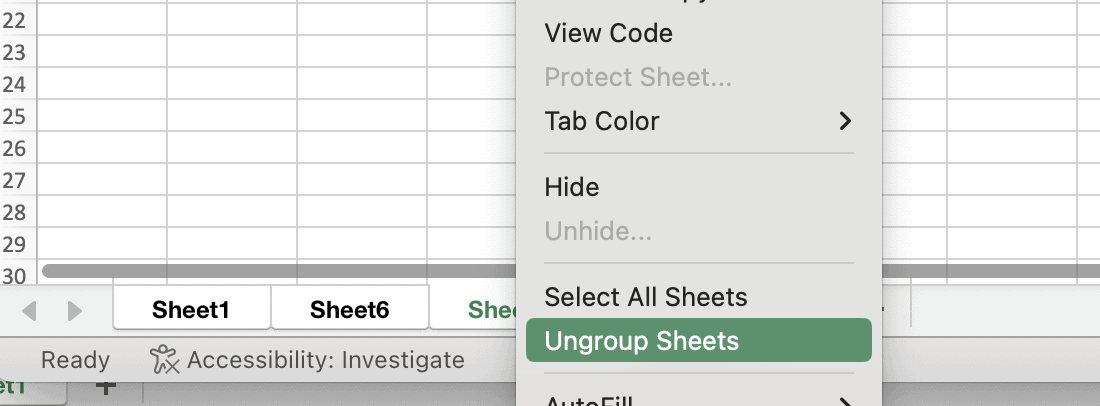Image resolution: width=1100 pixels, height=406 pixels.
Task: Click the accessibility checker person icon
Action: (164, 360)
